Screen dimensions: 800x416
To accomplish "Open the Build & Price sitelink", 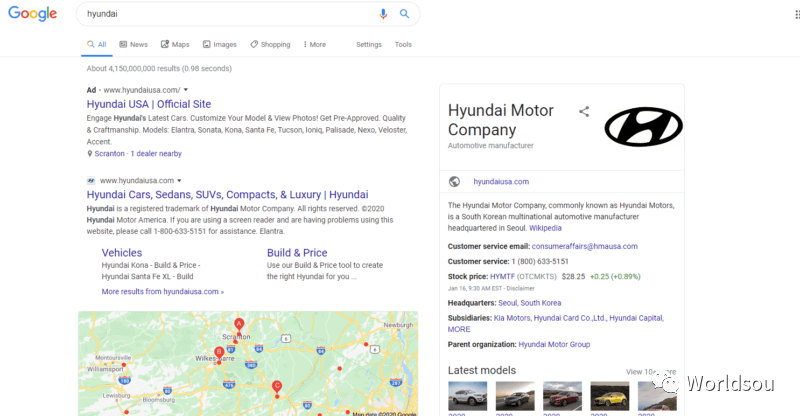I will [297, 253].
